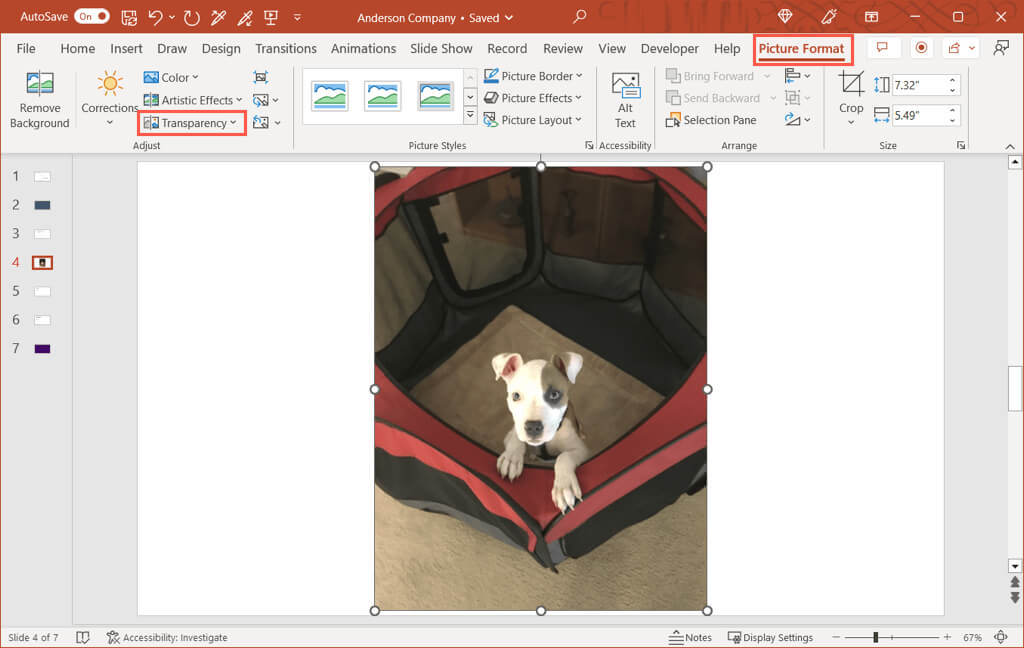Click Accessibility: Investigate in status bar
Image resolution: width=1024 pixels, height=648 pixels.
coord(167,637)
